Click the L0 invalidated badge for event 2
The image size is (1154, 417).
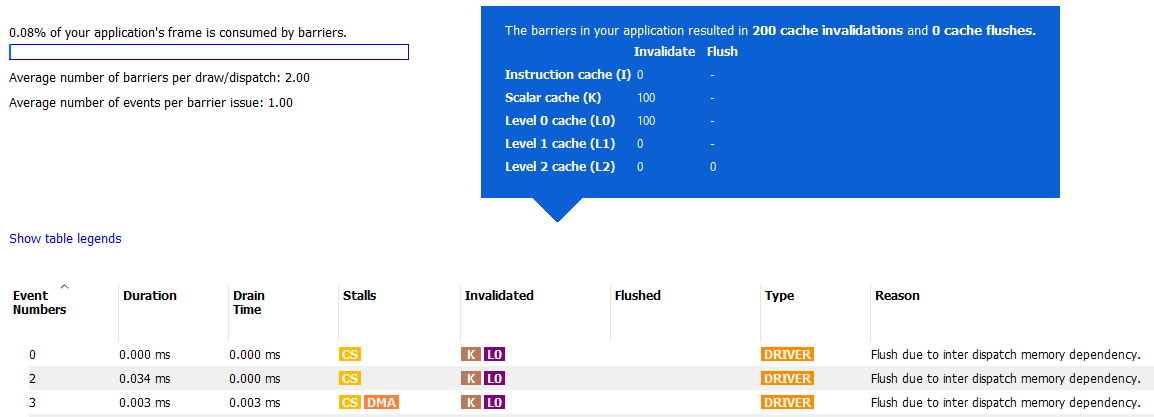tap(494, 378)
